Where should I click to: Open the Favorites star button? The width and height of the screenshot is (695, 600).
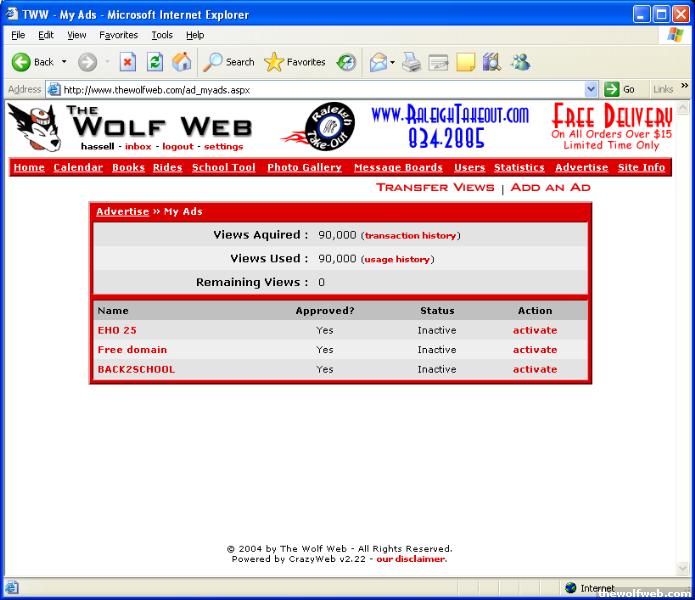pos(295,62)
